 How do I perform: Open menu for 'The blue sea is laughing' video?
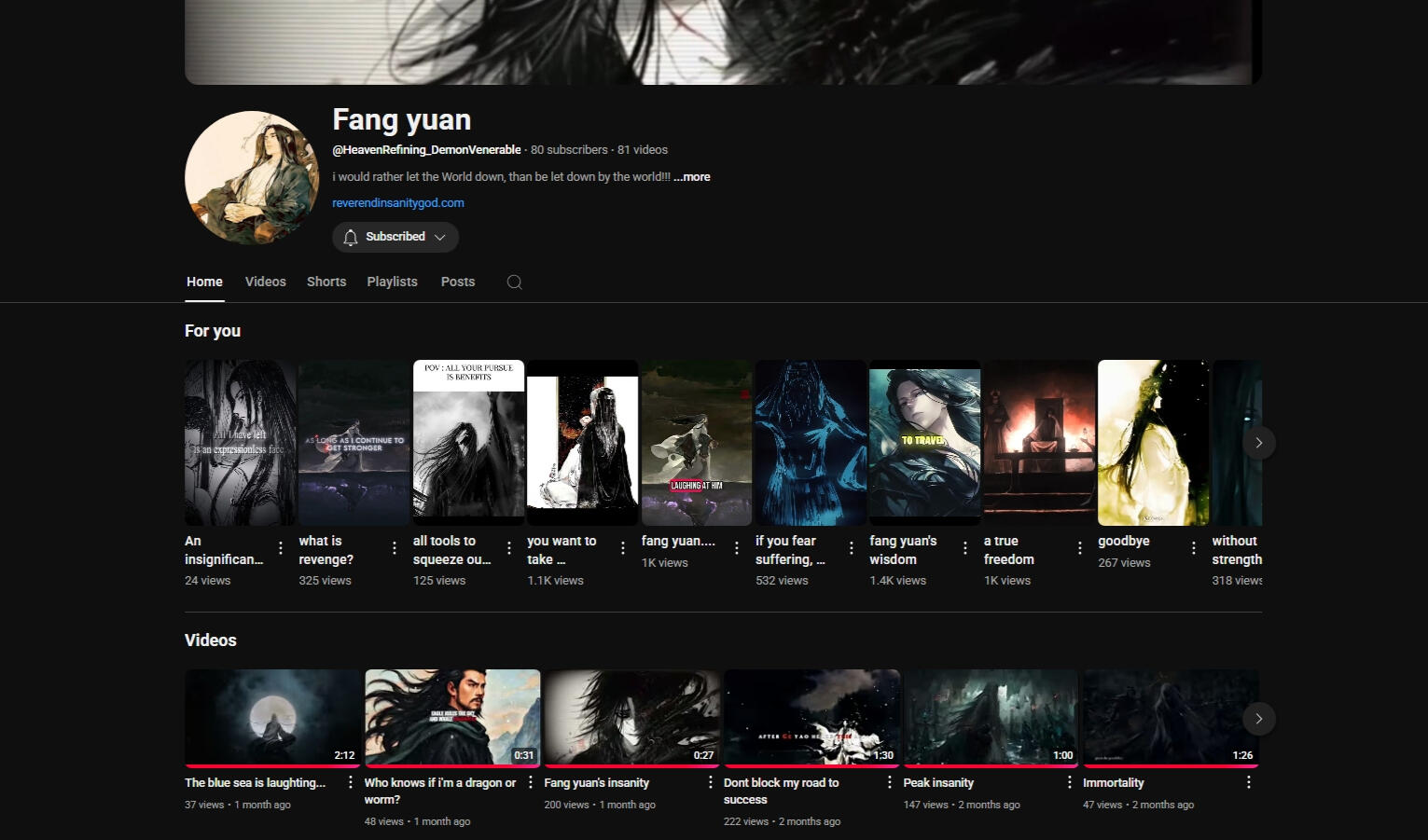tap(351, 782)
